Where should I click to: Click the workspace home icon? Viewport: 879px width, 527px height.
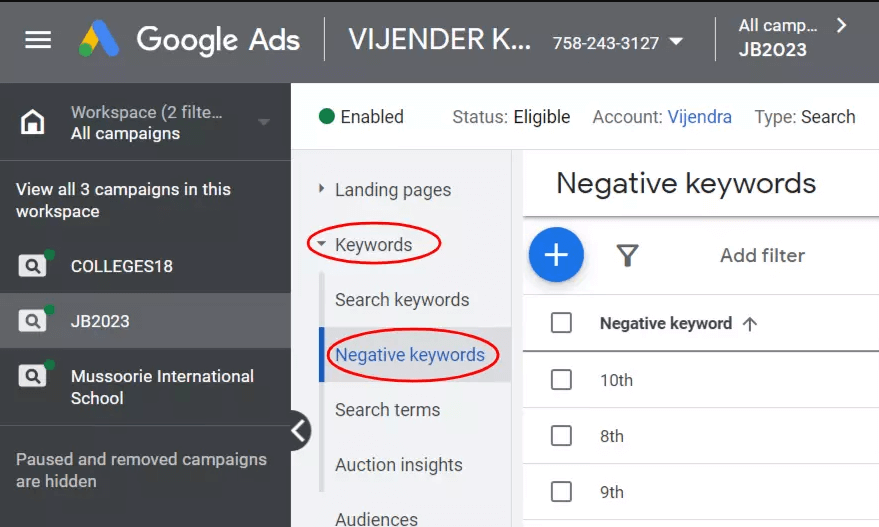[33, 122]
